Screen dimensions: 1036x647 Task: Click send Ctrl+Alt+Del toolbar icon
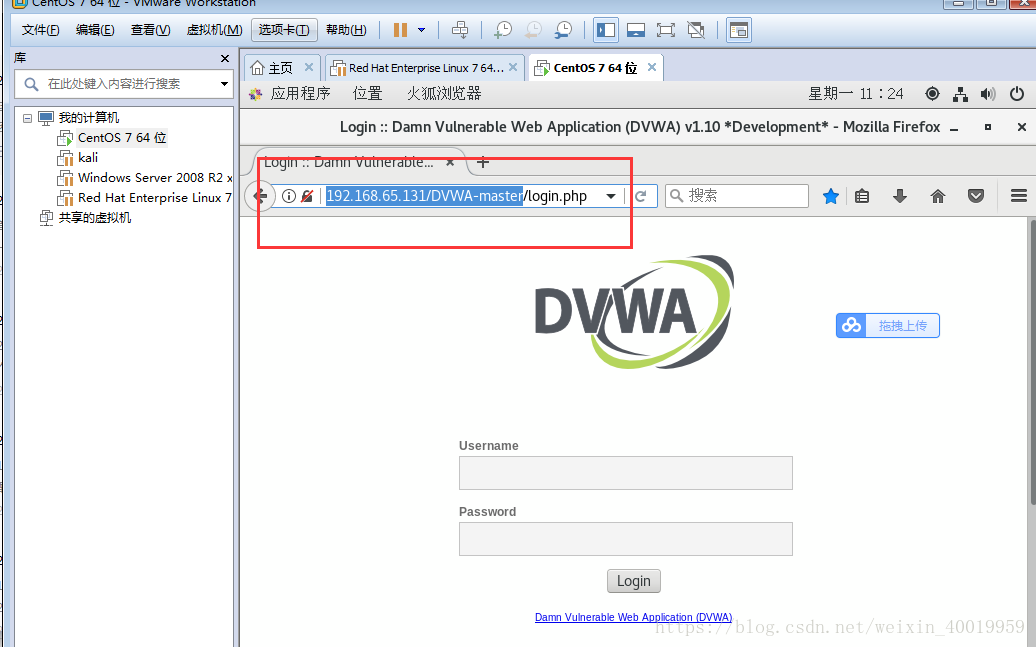pos(460,30)
